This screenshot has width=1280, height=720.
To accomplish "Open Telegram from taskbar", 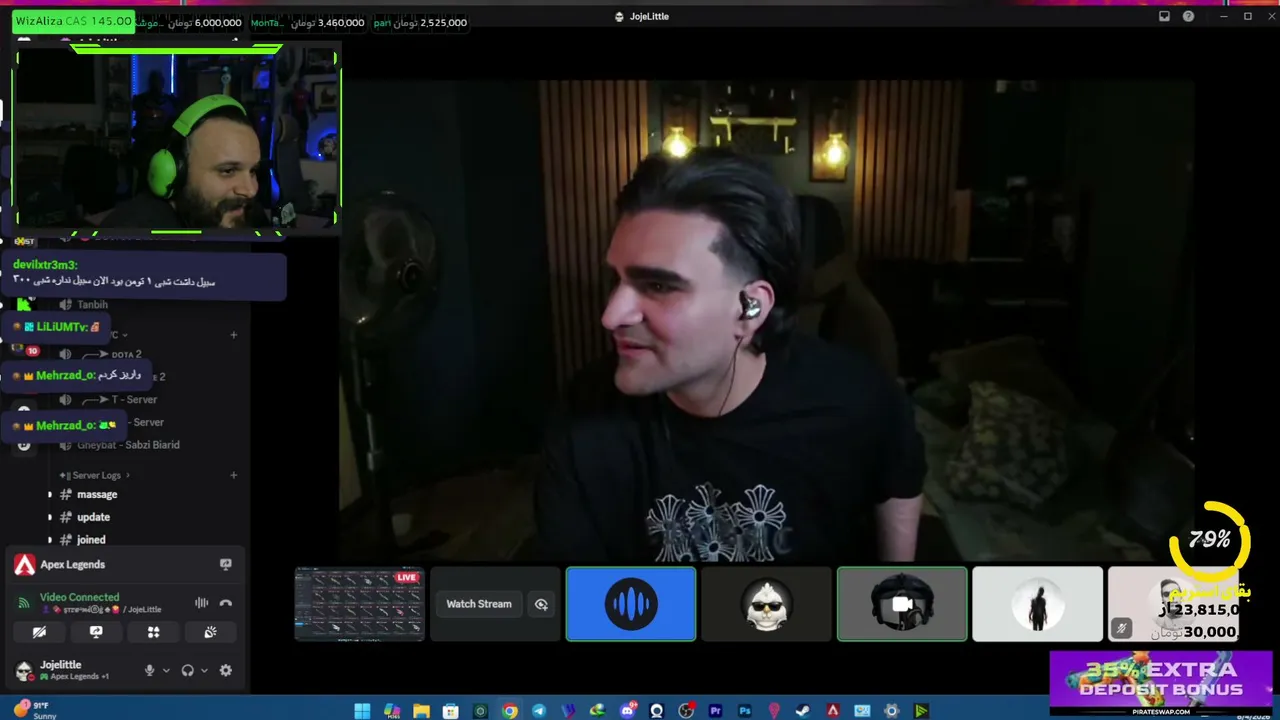I will (539, 711).
